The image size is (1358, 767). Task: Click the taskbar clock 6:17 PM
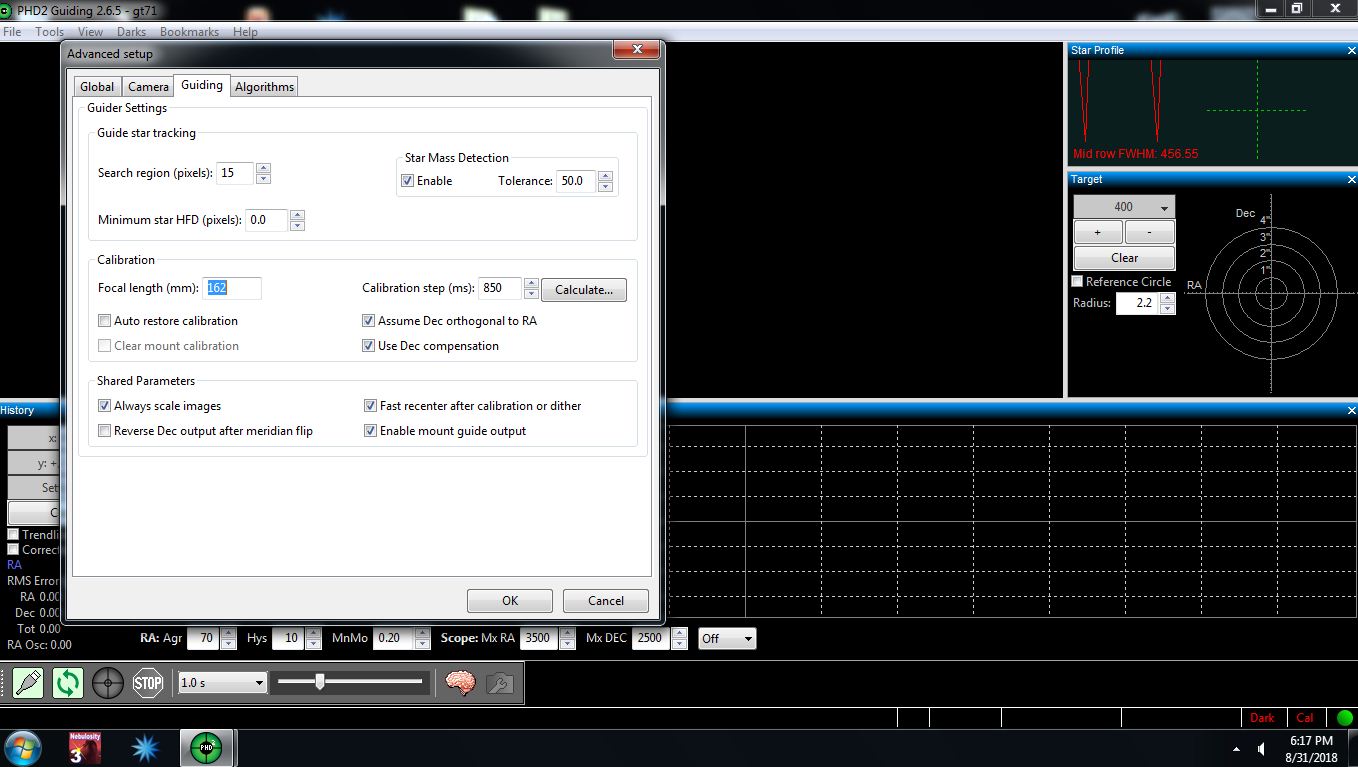[1312, 741]
